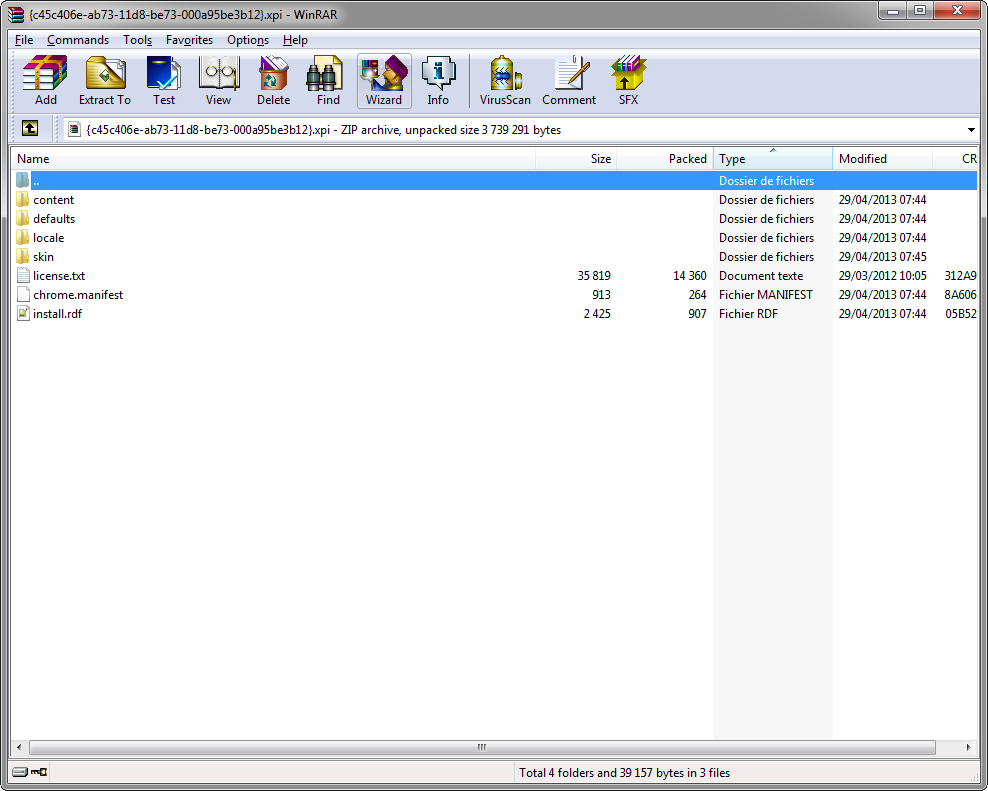This screenshot has height=791, width=988.
Task: Click the parent folder '..' icon
Action: [23, 180]
